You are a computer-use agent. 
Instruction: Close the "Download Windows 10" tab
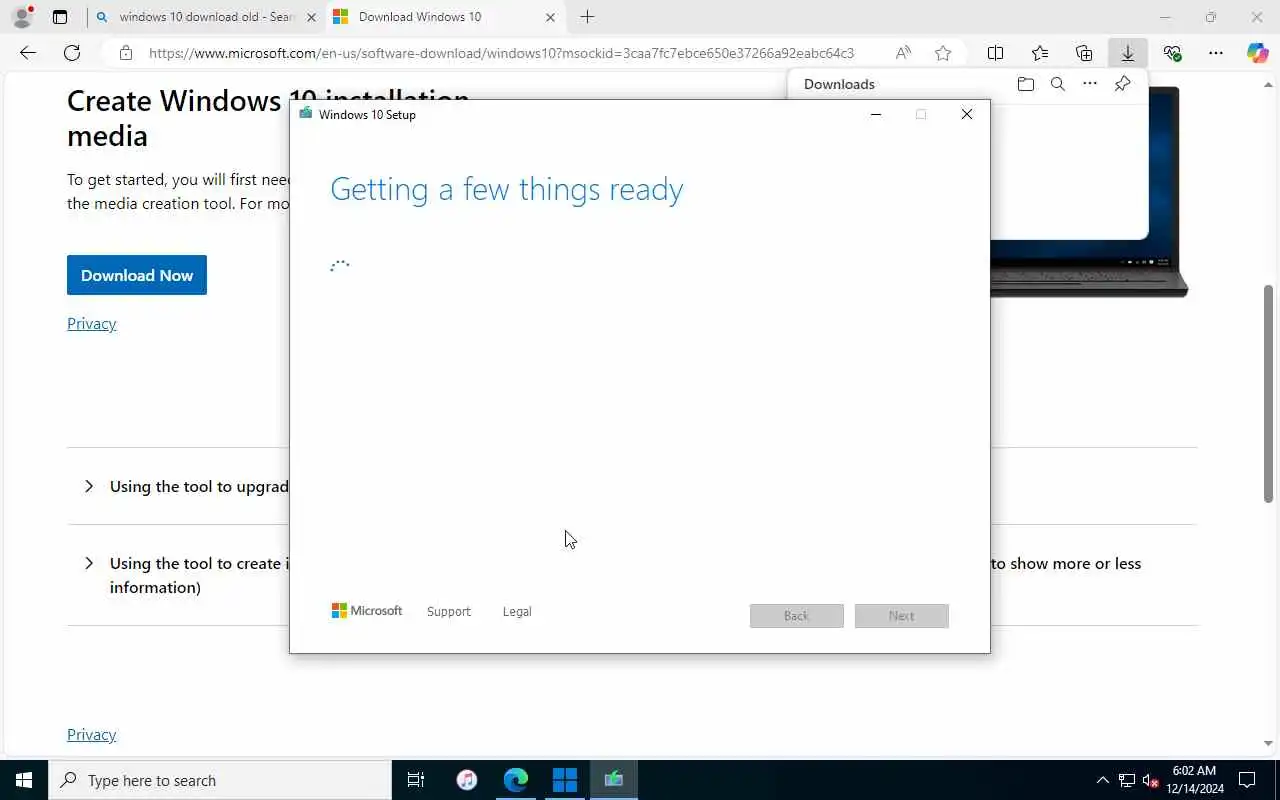550,17
